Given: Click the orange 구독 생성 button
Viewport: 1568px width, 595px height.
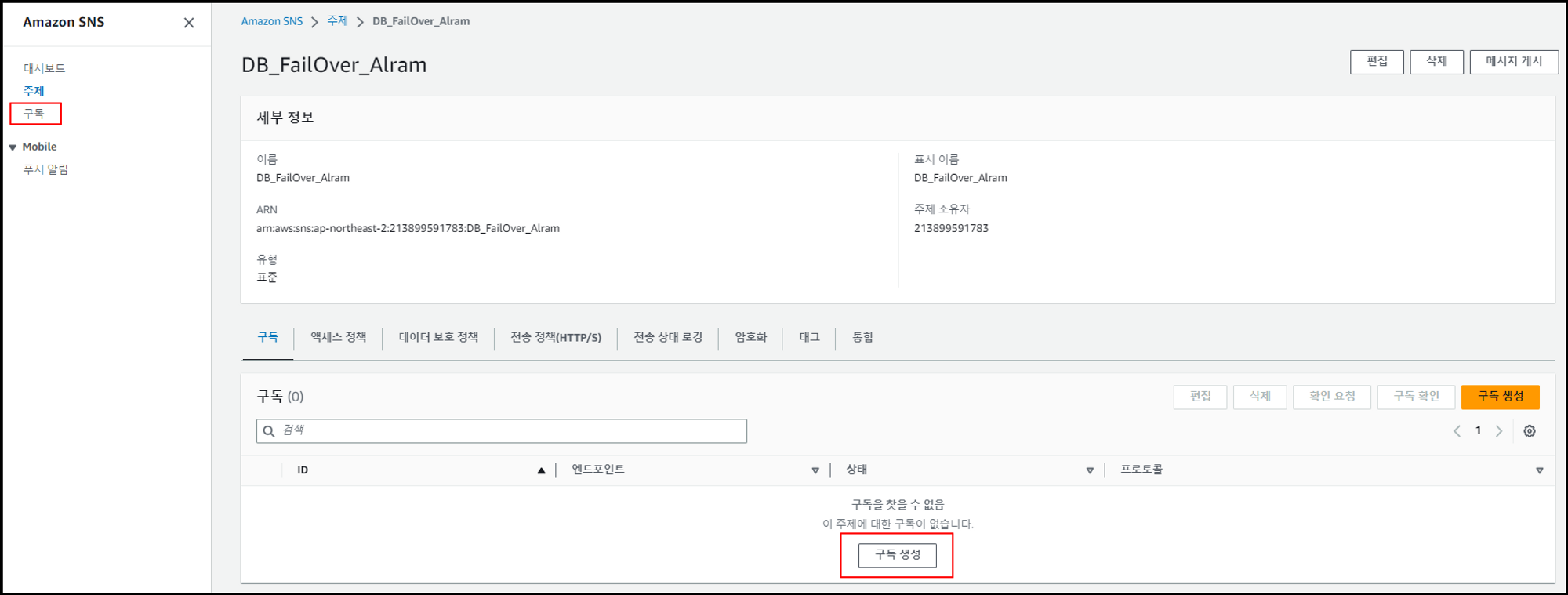Looking at the screenshot, I should 1501,397.
